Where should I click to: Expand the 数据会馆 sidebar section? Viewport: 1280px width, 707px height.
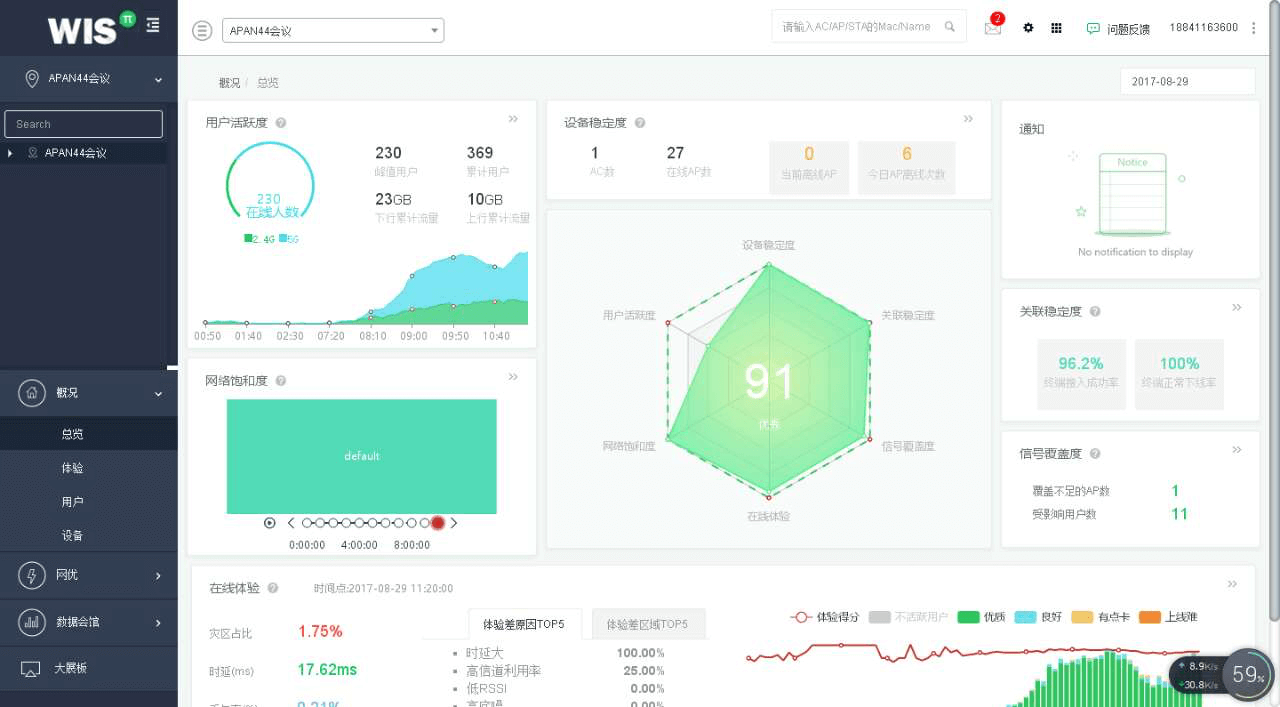point(88,622)
